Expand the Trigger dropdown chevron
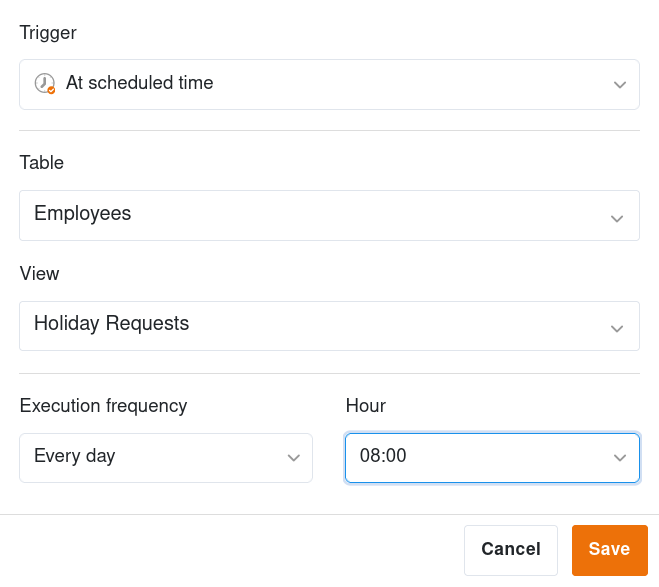The image size is (659, 587). 619,85
